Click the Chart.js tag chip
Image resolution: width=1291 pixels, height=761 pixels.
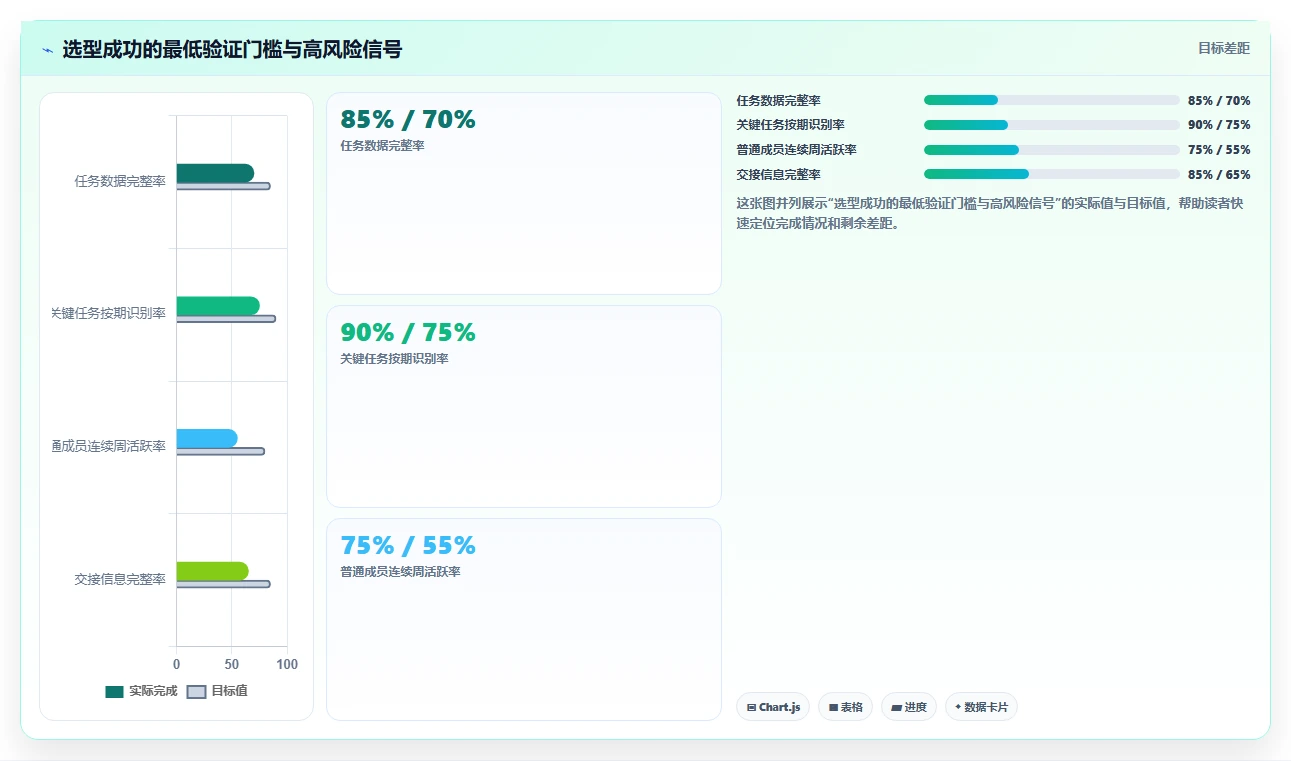(773, 707)
